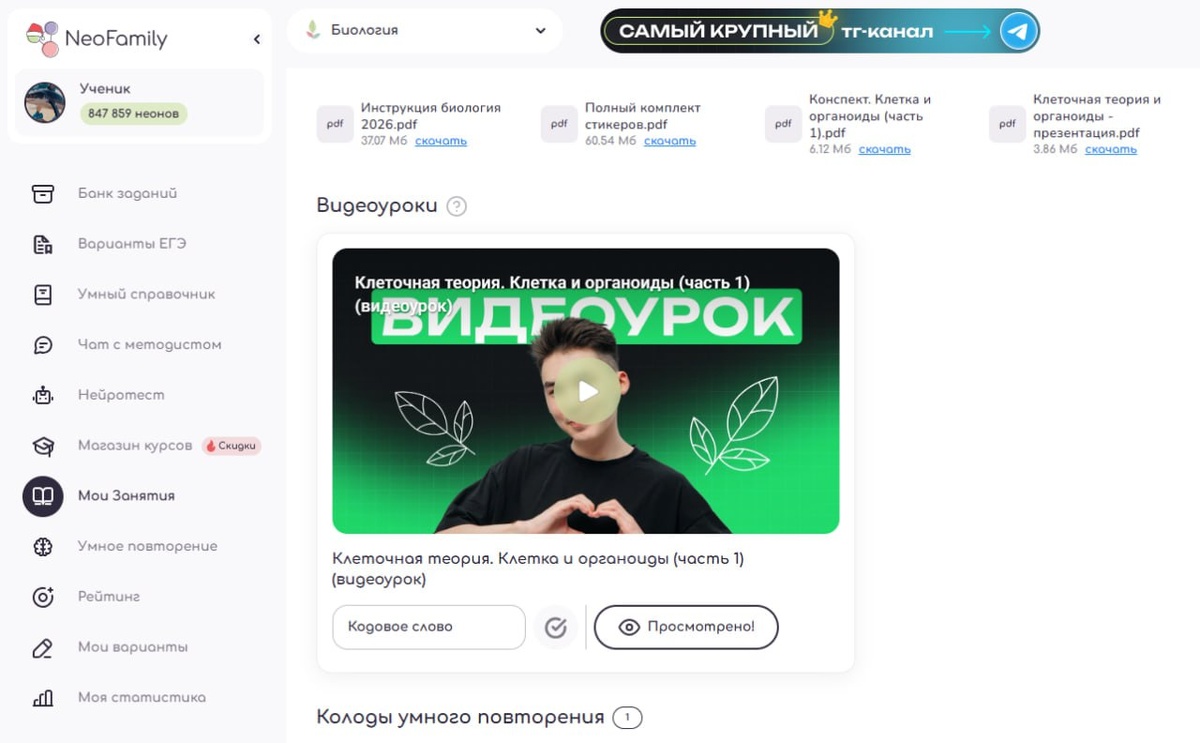Expand the Биология subject dropdown
This screenshot has width=1200, height=743.
click(x=425, y=30)
